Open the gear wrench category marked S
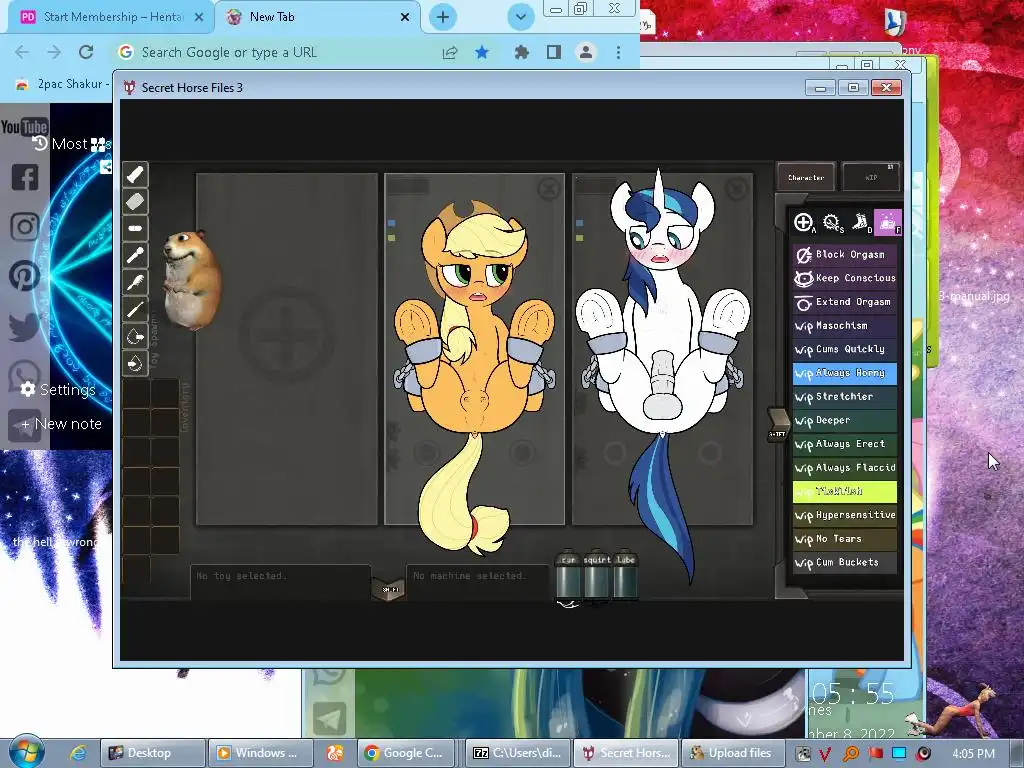 (832, 223)
